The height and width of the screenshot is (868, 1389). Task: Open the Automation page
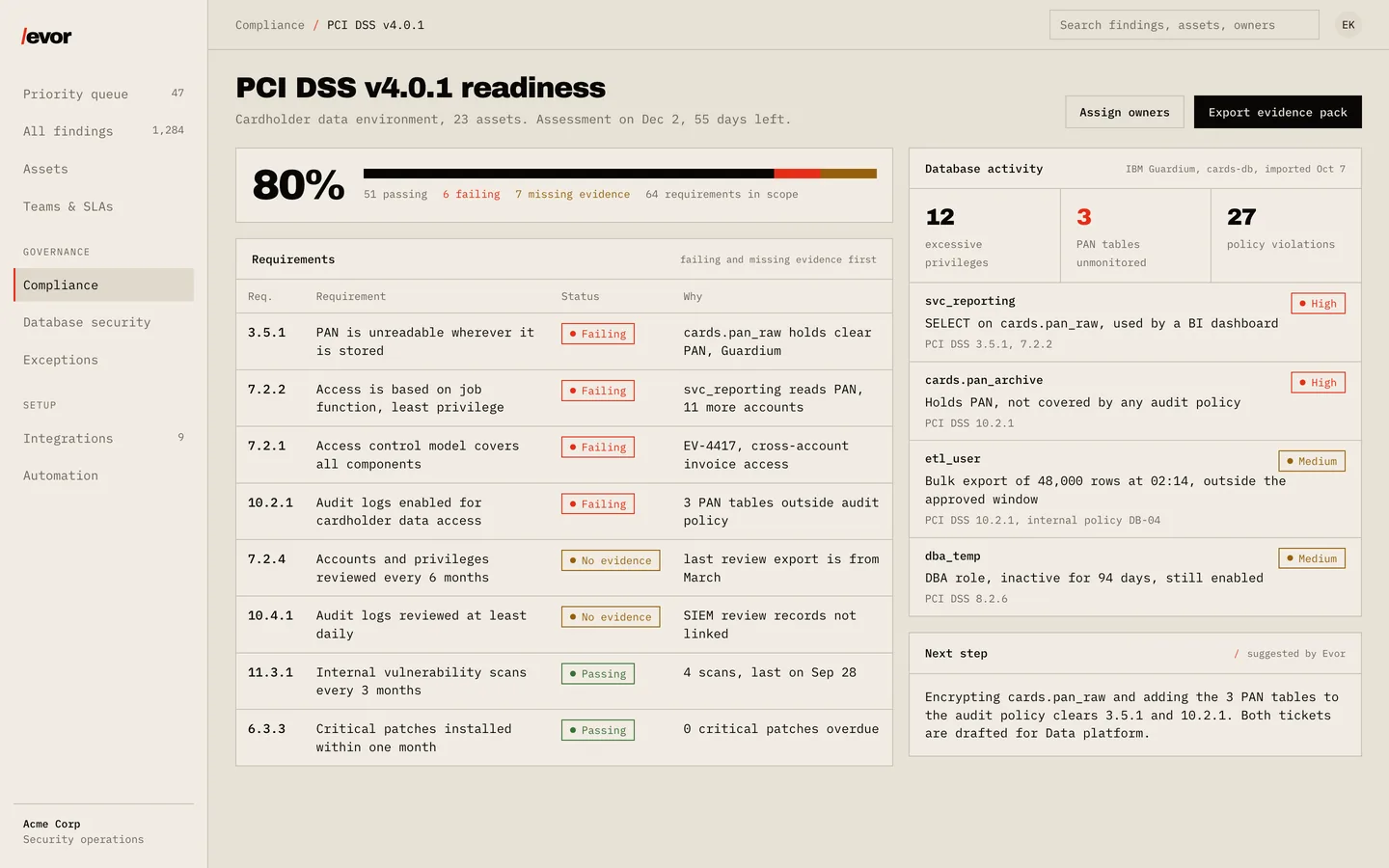(x=103, y=475)
